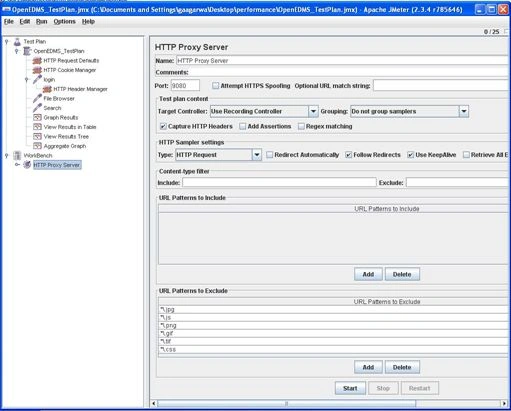Start the proxy server with Start button

pyautogui.click(x=350, y=388)
